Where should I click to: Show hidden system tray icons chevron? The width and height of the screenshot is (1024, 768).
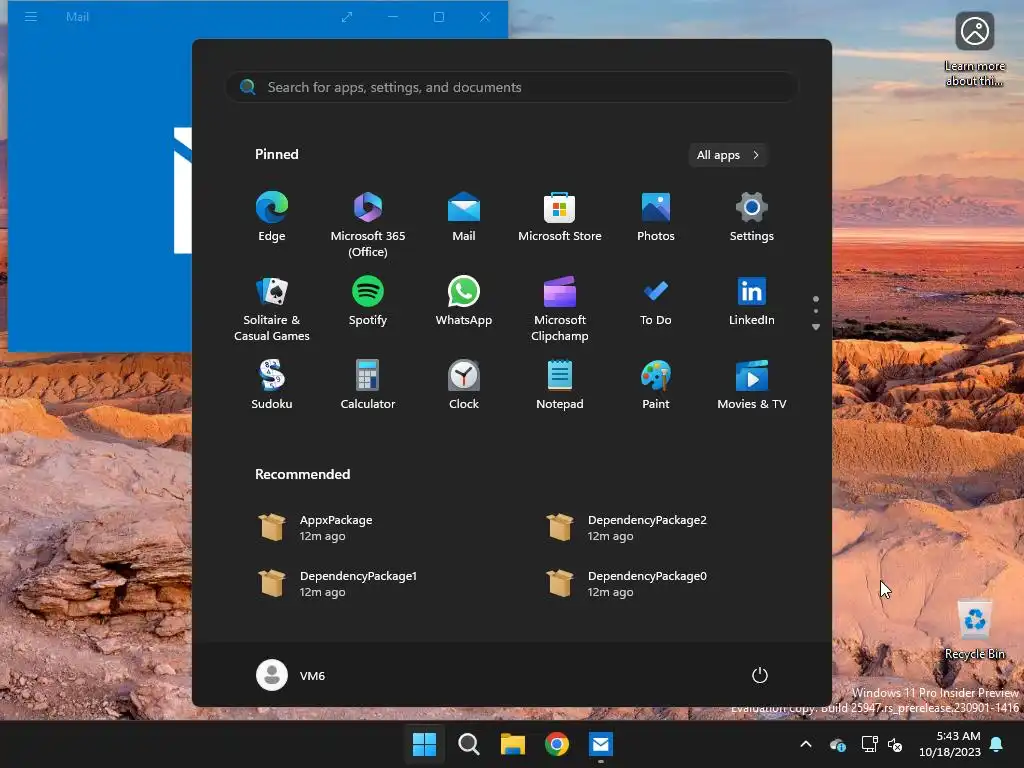pos(806,744)
